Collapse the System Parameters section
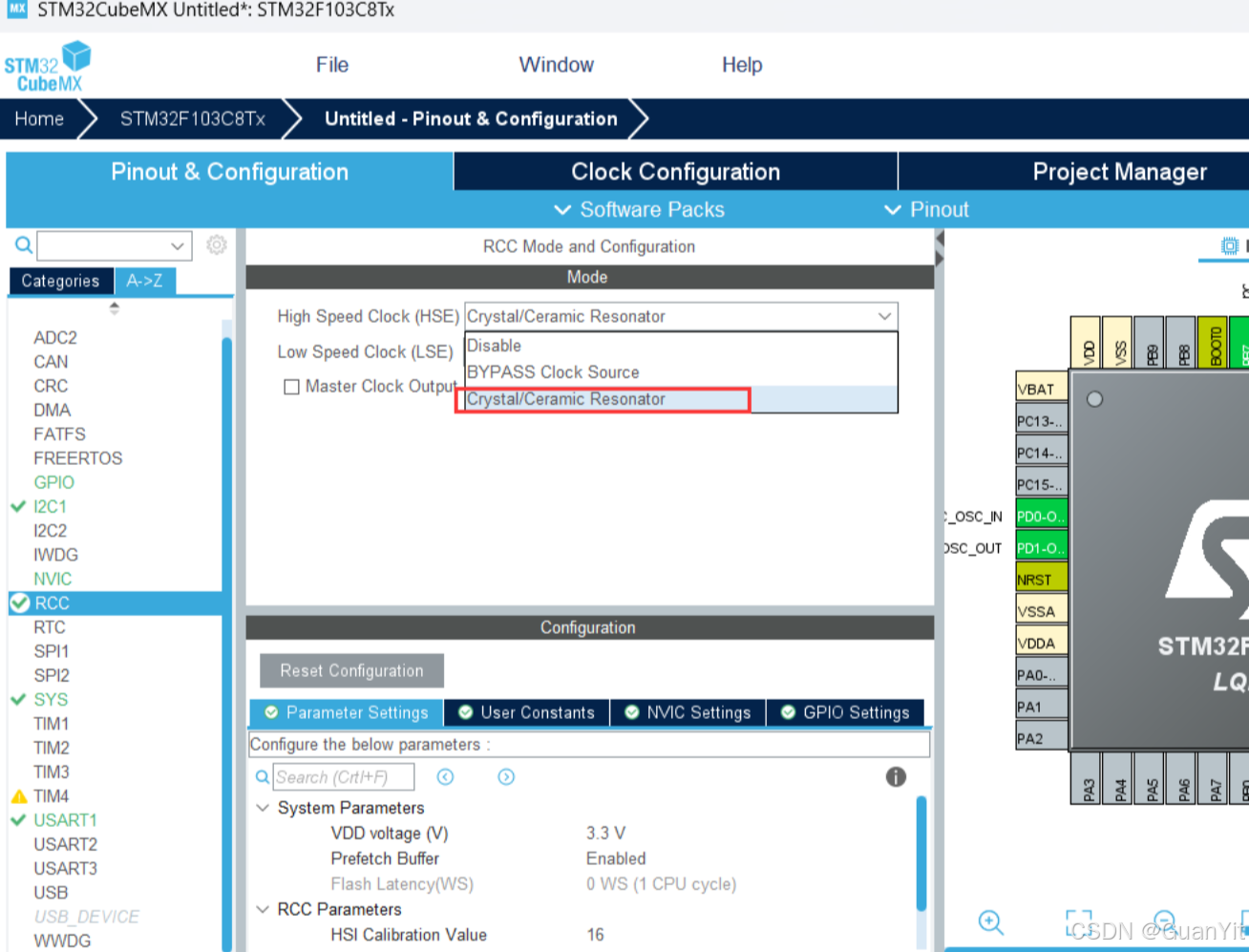1249x952 pixels. coord(263,808)
